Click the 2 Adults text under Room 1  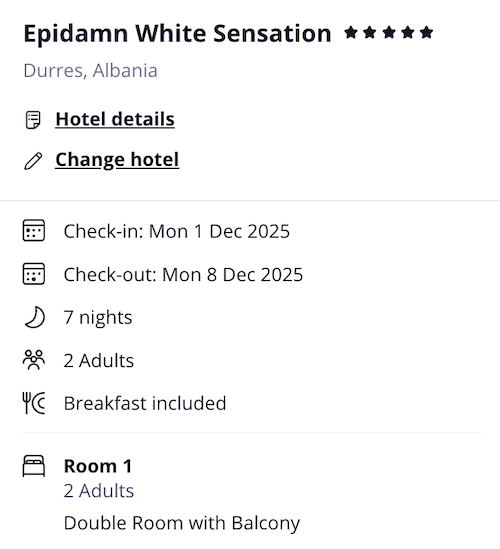tap(99, 491)
